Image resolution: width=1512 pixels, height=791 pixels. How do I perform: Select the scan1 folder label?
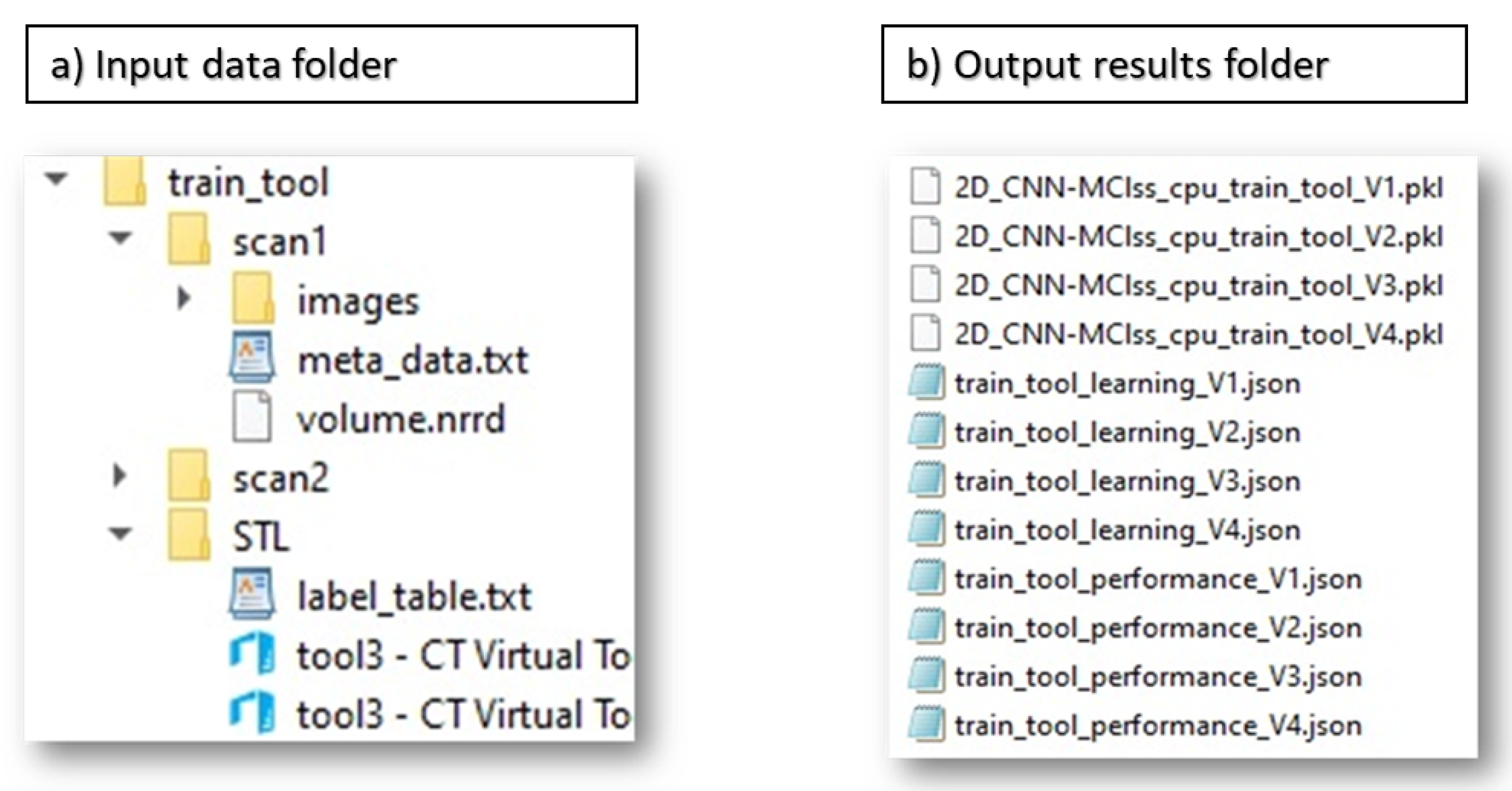[x=280, y=242]
